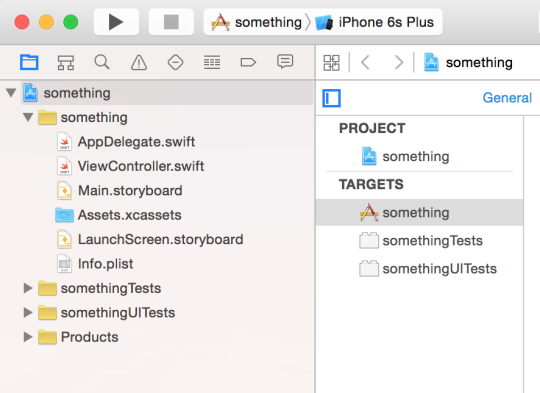Image resolution: width=540 pixels, height=393 pixels.
Task: Zoom the Xcode window
Action: pyautogui.click(x=71, y=22)
